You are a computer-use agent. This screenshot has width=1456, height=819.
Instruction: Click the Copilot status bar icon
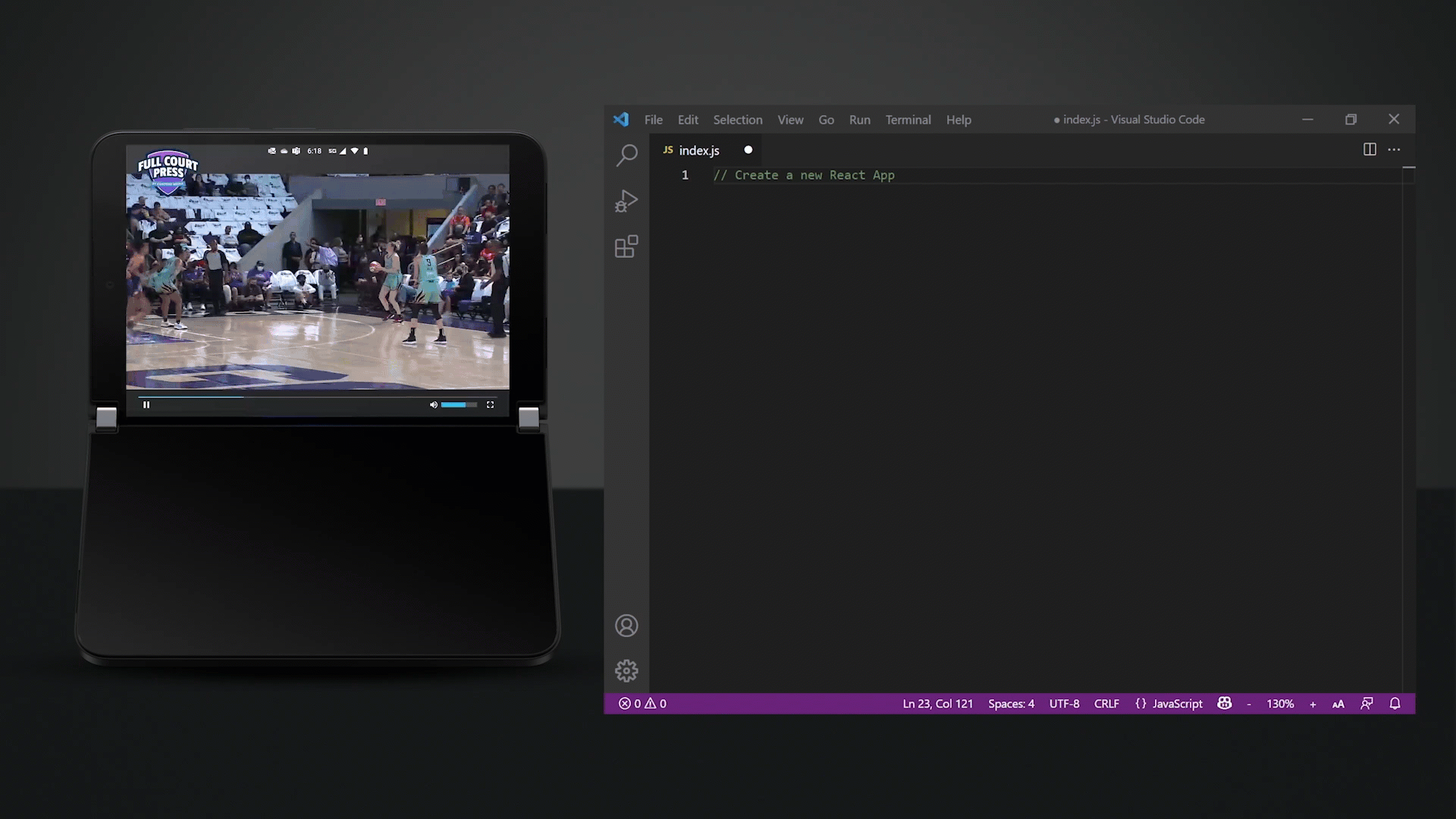click(x=1224, y=704)
